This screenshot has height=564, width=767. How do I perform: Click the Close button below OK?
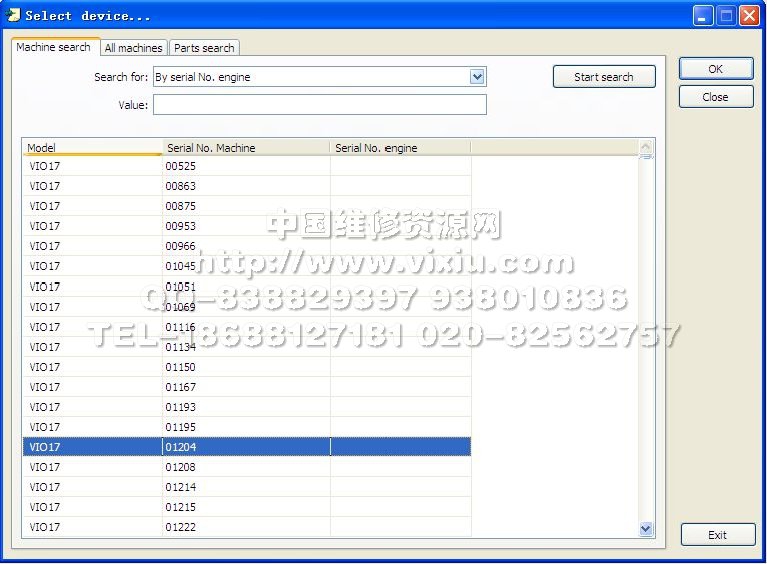point(715,97)
